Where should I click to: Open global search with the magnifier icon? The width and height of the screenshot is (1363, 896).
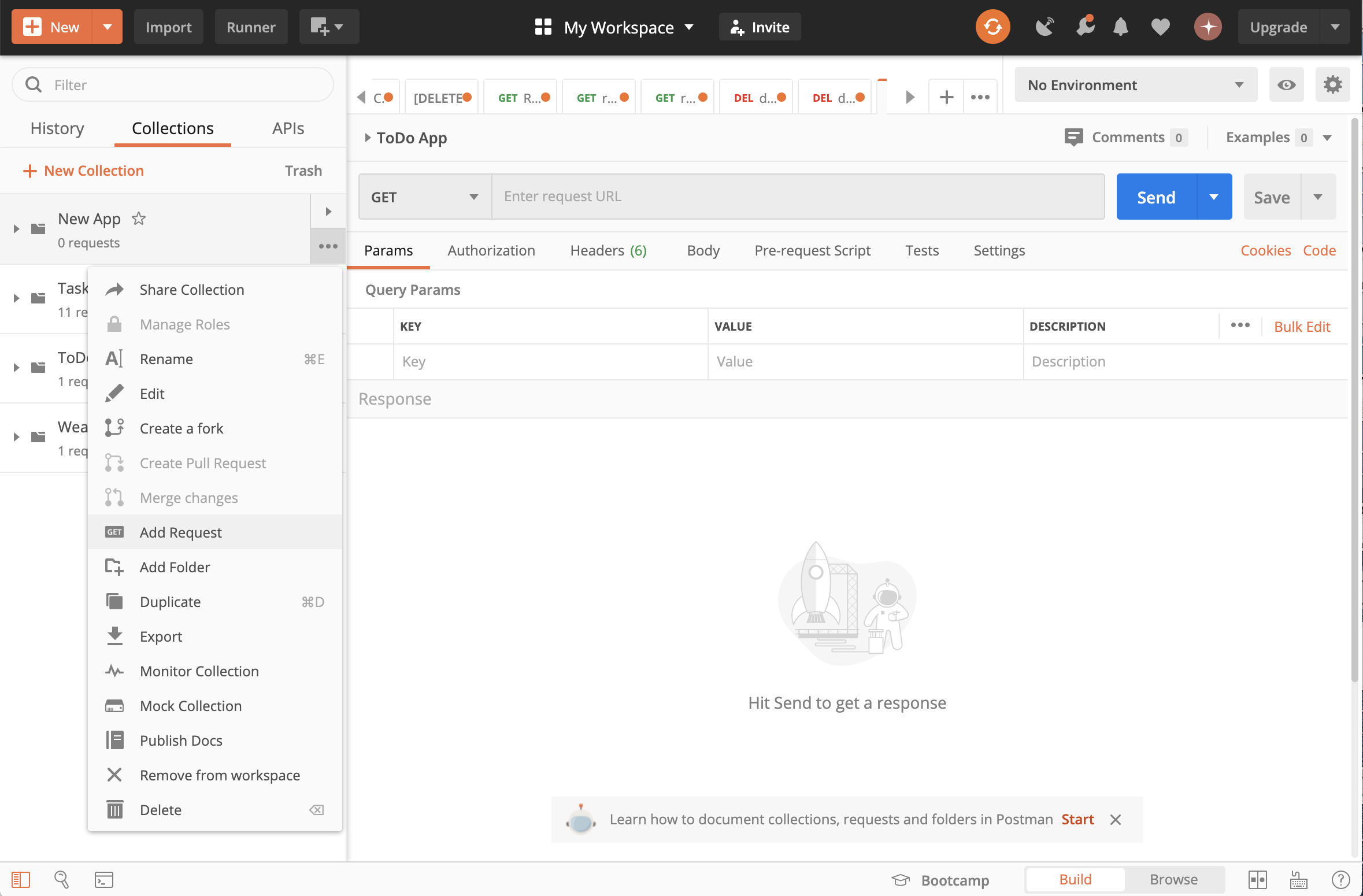[62, 879]
